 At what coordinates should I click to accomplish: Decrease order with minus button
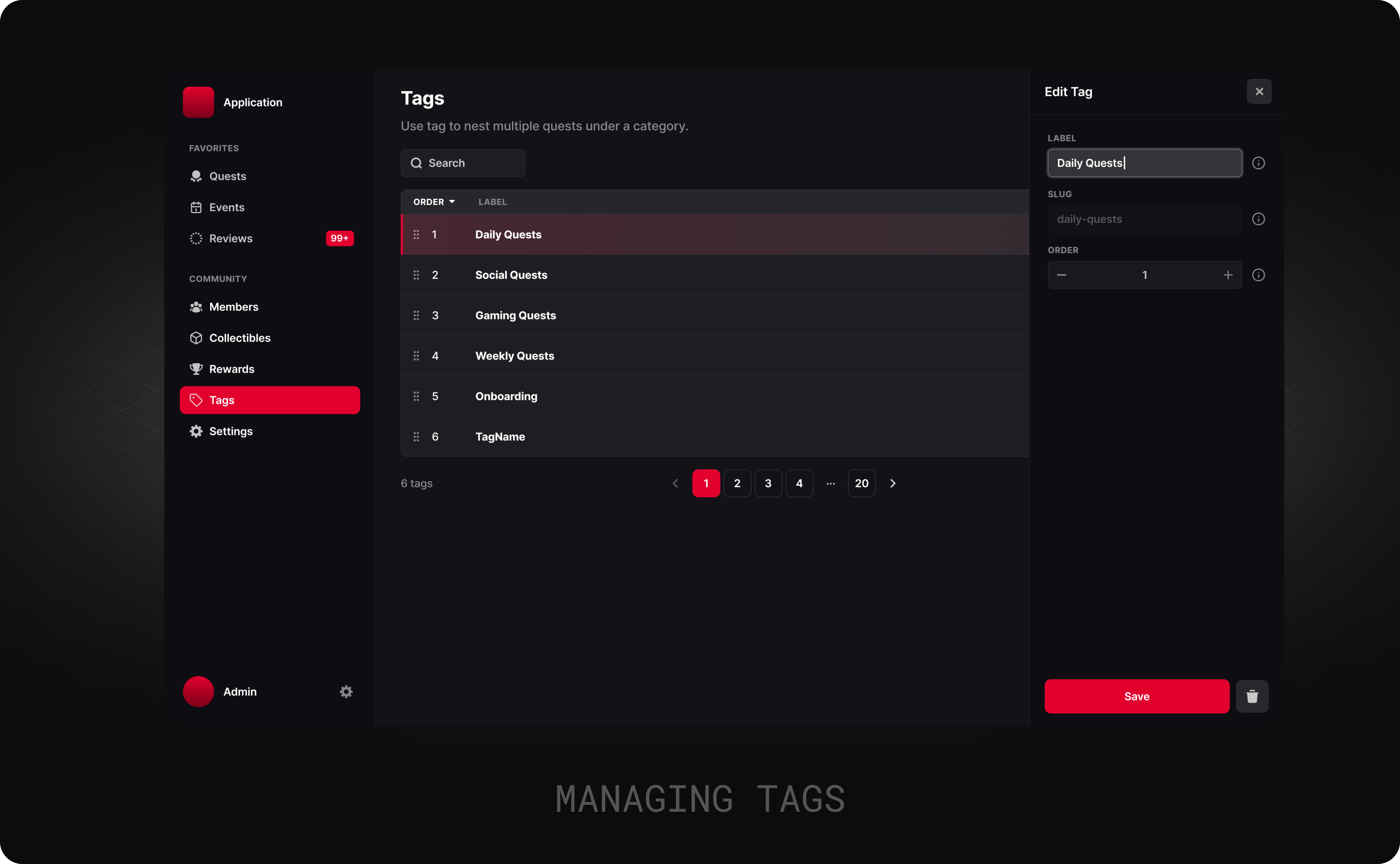(1061, 275)
